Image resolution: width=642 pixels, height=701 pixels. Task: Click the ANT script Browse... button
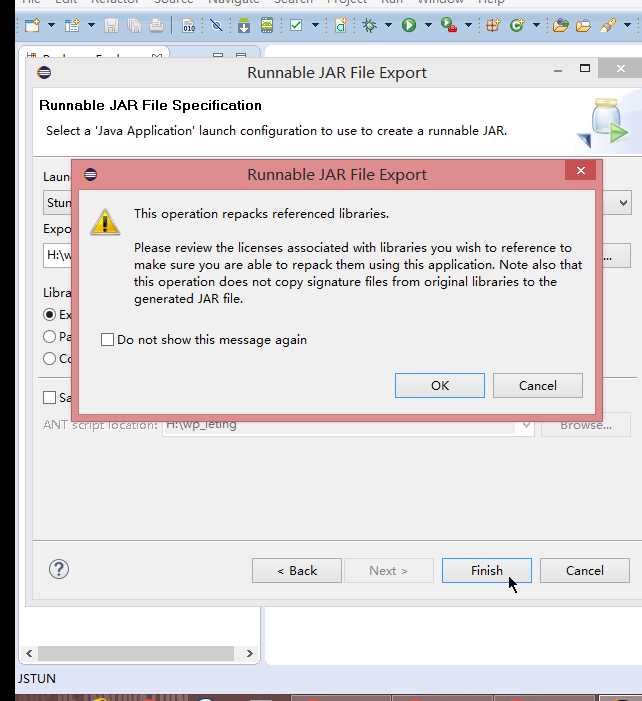click(x=586, y=425)
